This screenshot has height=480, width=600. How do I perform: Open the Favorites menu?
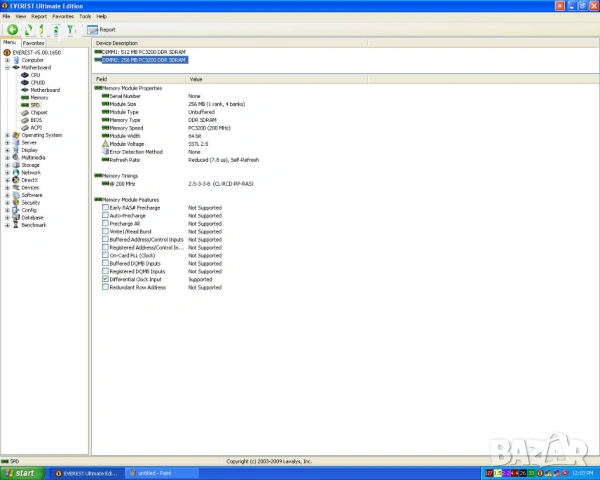click(63, 16)
